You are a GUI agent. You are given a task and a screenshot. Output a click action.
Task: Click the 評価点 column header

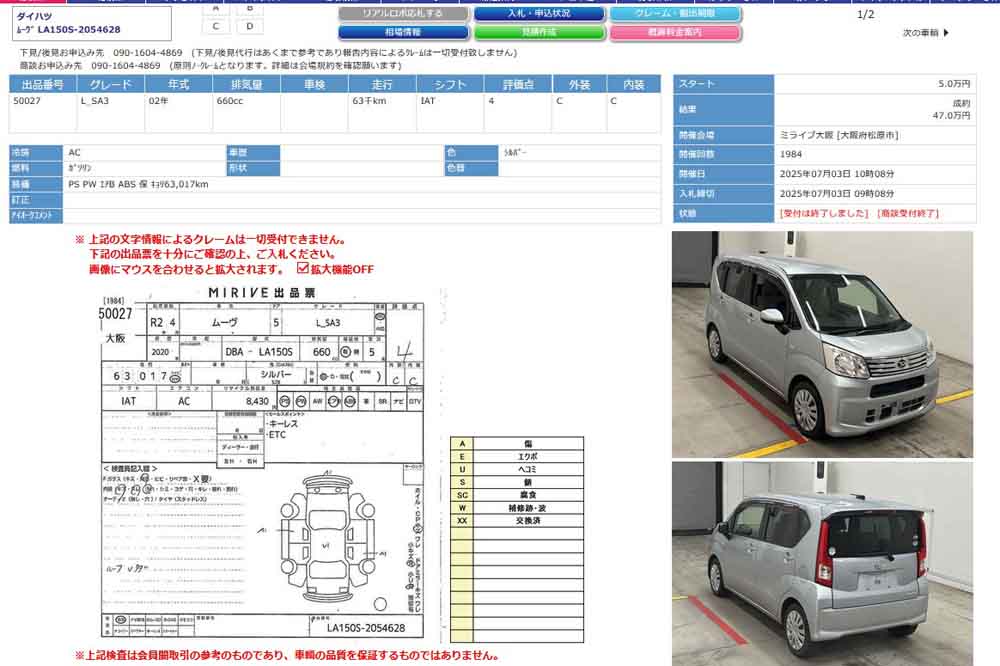tap(517, 85)
